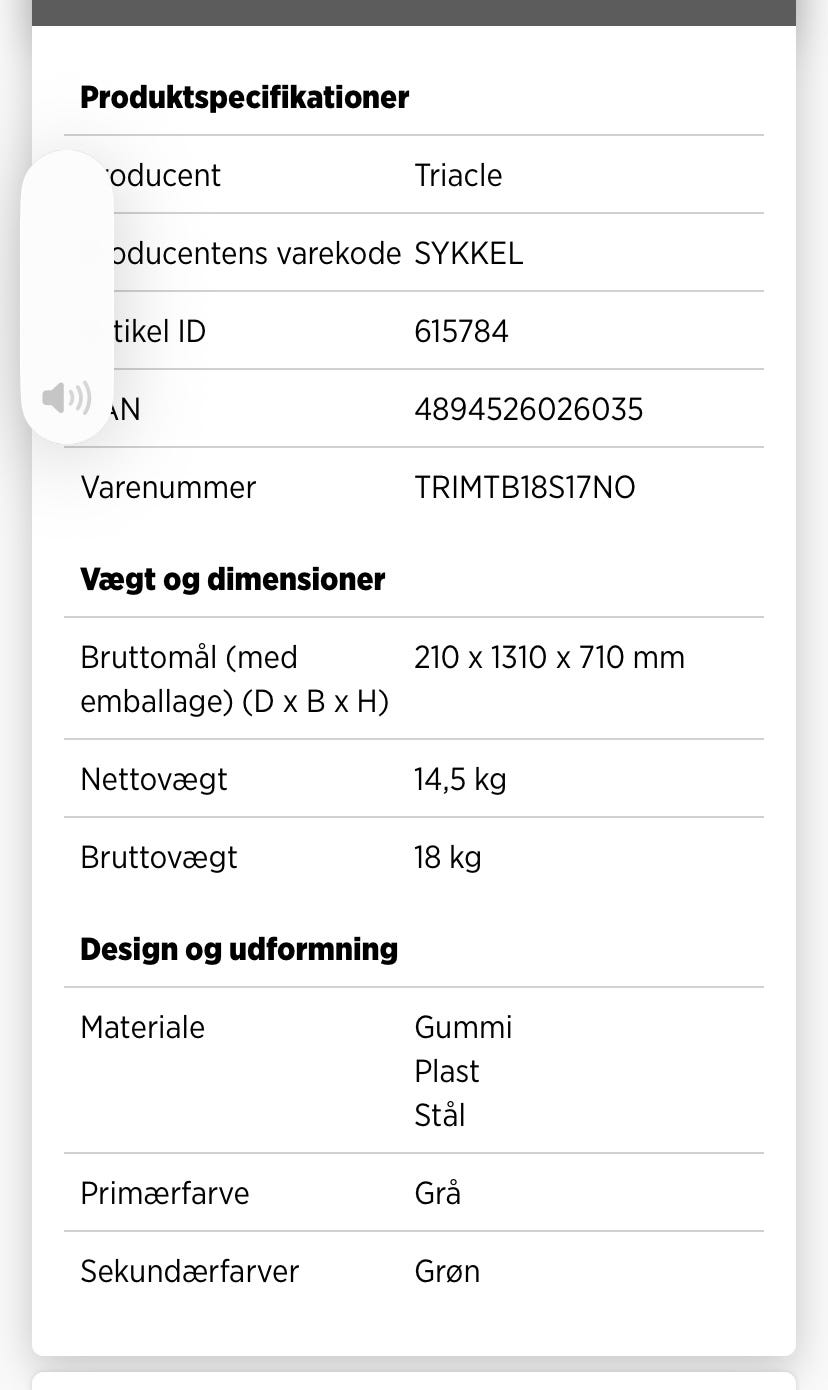Click the 18 kg gross weight value
828x1390 pixels.
(x=447, y=857)
